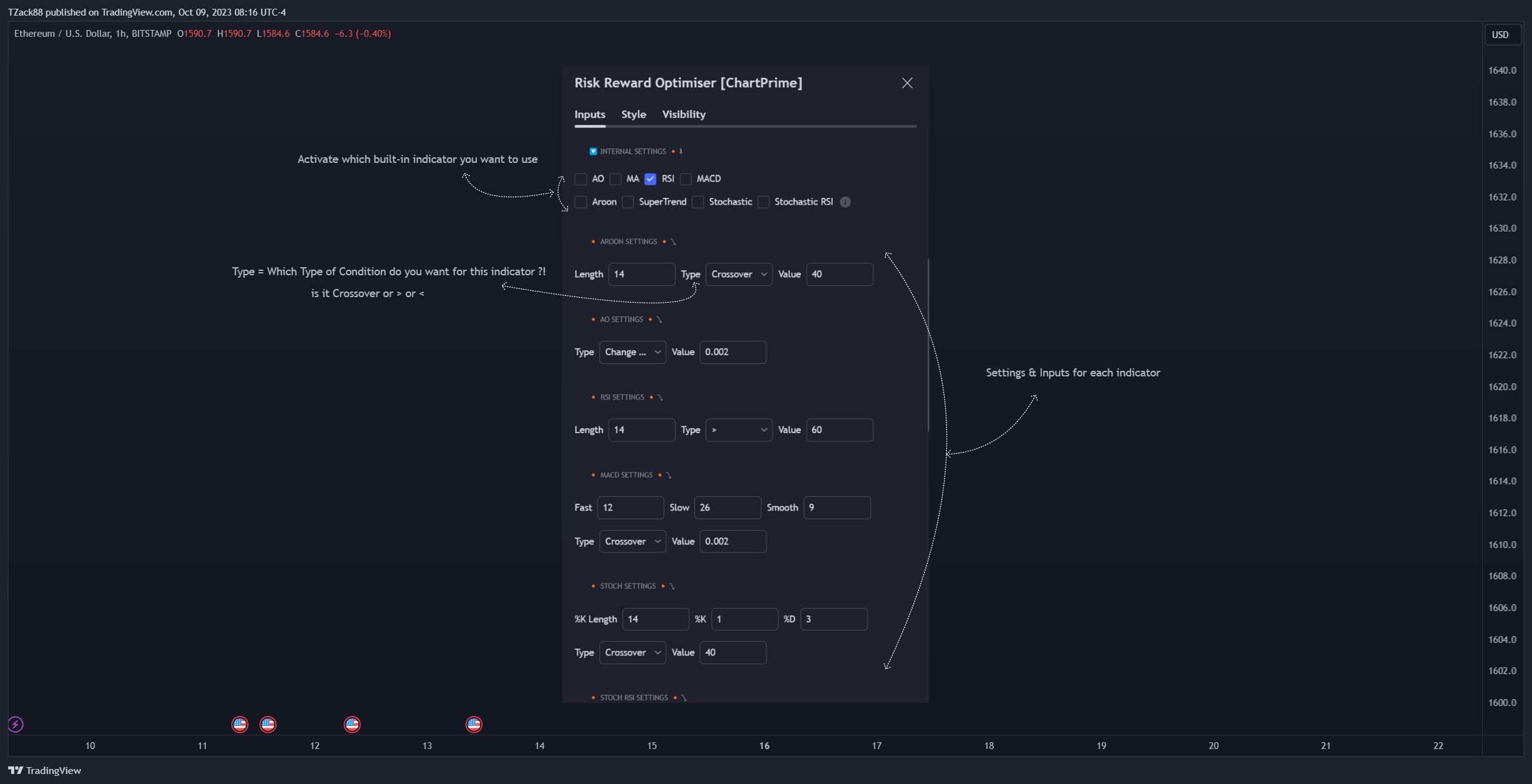The height and width of the screenshot is (784, 1532).
Task: Enable the AO indicator checkbox
Action: tap(581, 179)
